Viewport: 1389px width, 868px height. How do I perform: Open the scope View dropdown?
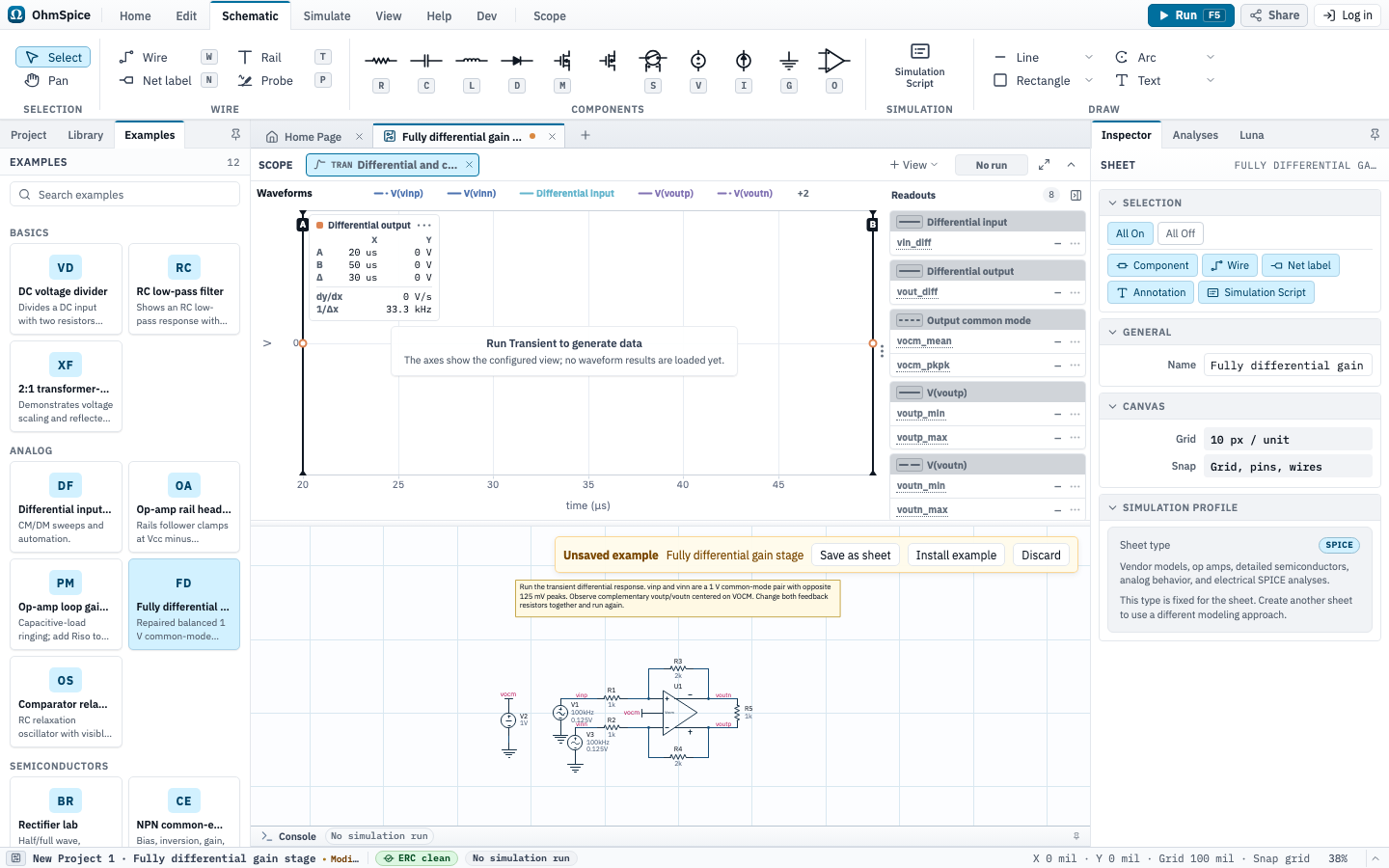coord(913,165)
